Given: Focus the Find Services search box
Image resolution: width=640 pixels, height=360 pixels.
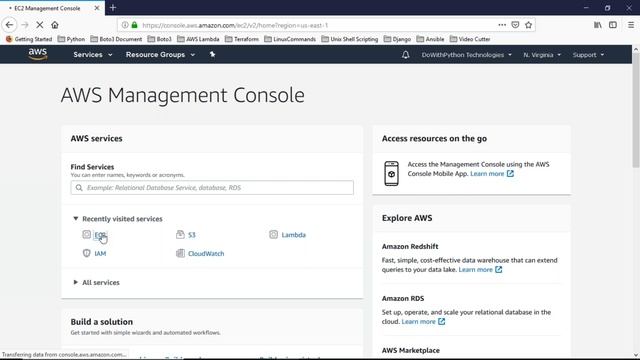Looking at the screenshot, I should [212, 188].
